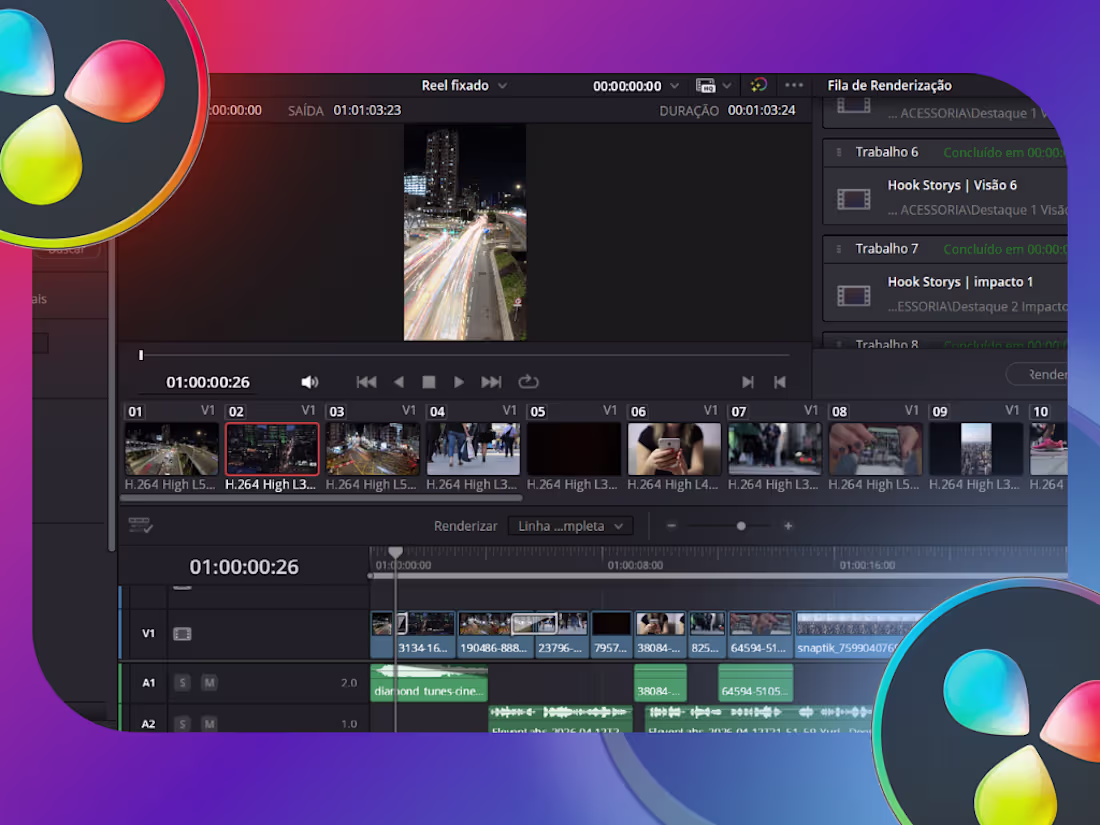Select the Trabalho 7 render job header

(944, 249)
